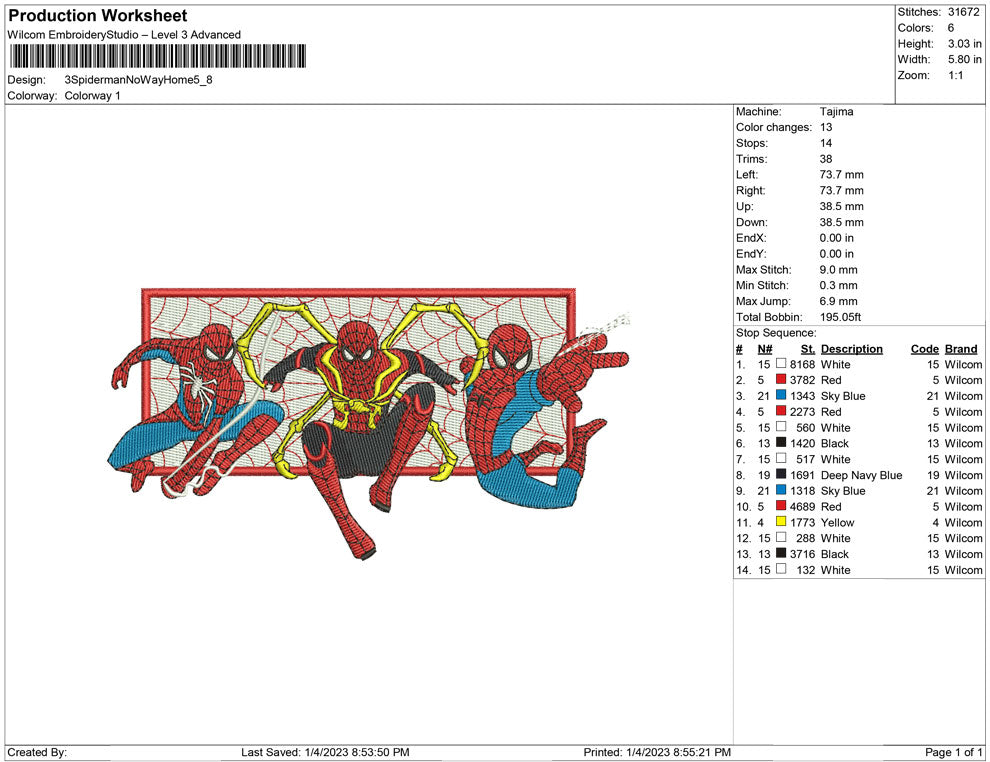Click the 'Page 1 of 1' footer text
Viewport: 990px width, 762px height.
(x=953, y=752)
